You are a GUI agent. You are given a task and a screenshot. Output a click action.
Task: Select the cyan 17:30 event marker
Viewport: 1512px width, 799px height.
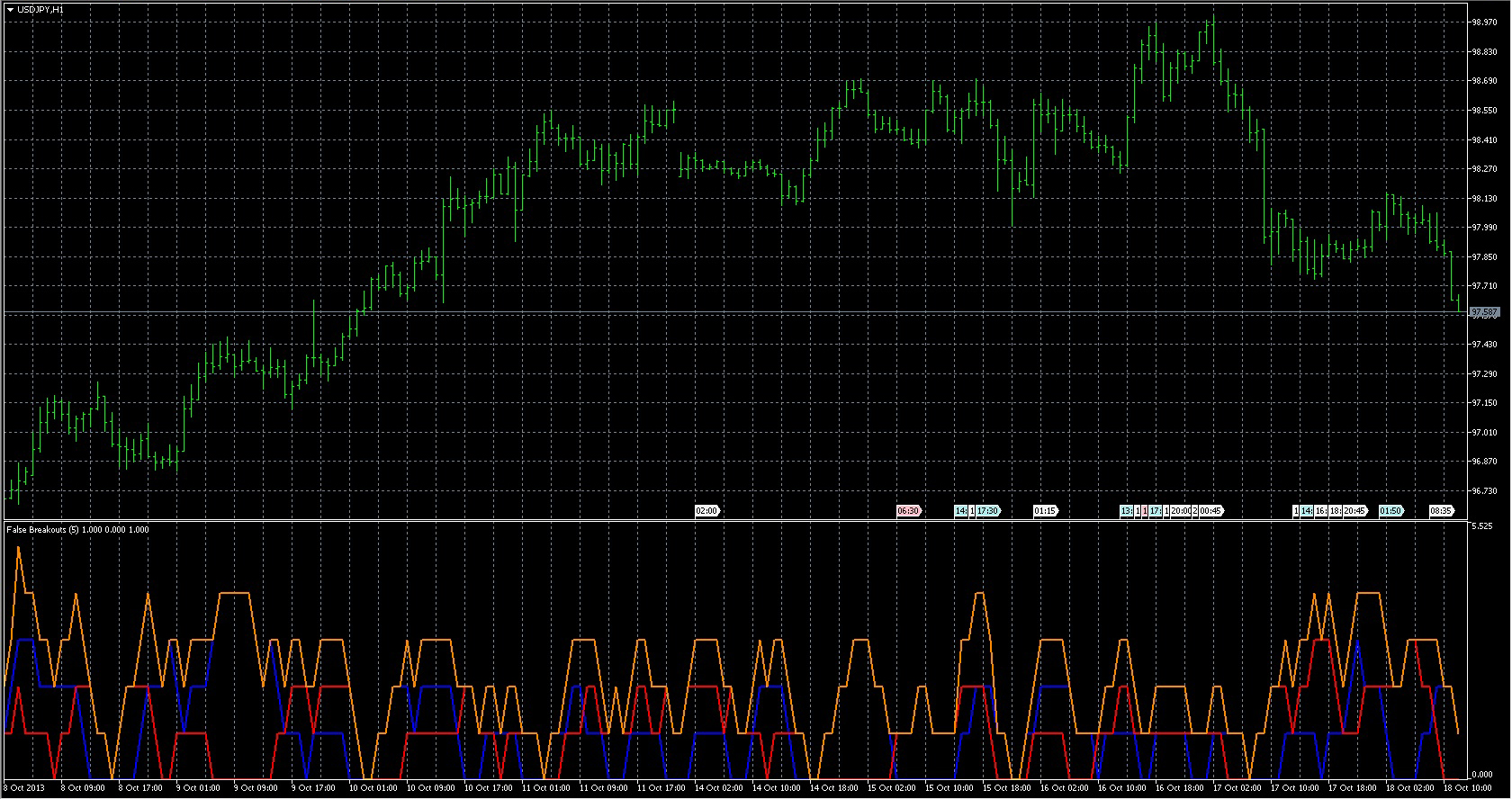(x=987, y=511)
